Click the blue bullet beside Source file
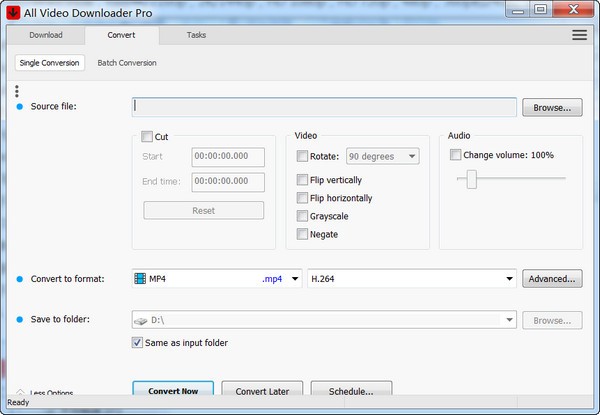This screenshot has width=600, height=415. [x=19, y=106]
